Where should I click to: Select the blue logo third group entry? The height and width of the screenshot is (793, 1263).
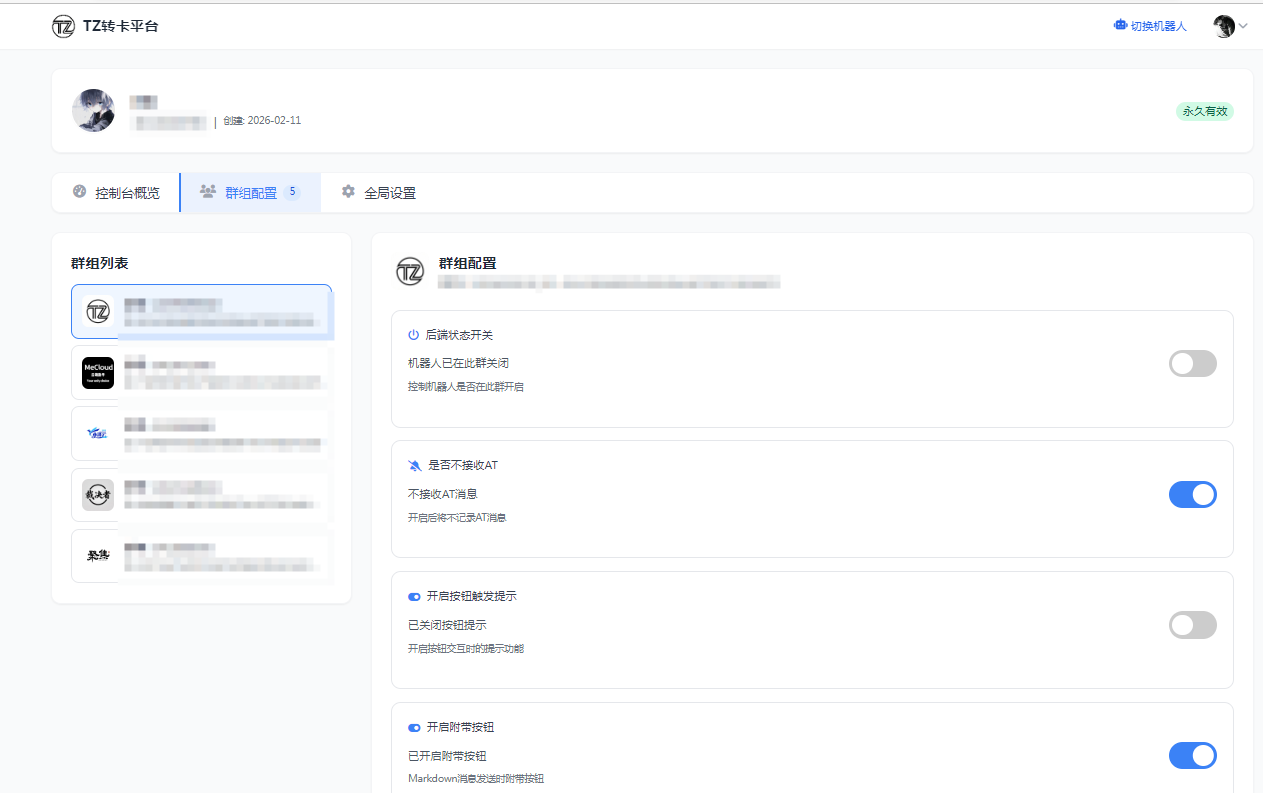point(98,434)
